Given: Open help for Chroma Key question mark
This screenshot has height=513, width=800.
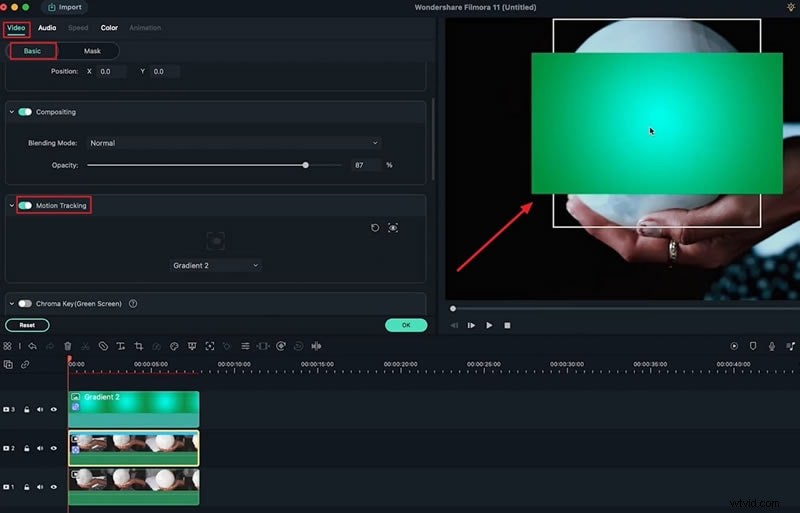Looking at the screenshot, I should (x=133, y=304).
